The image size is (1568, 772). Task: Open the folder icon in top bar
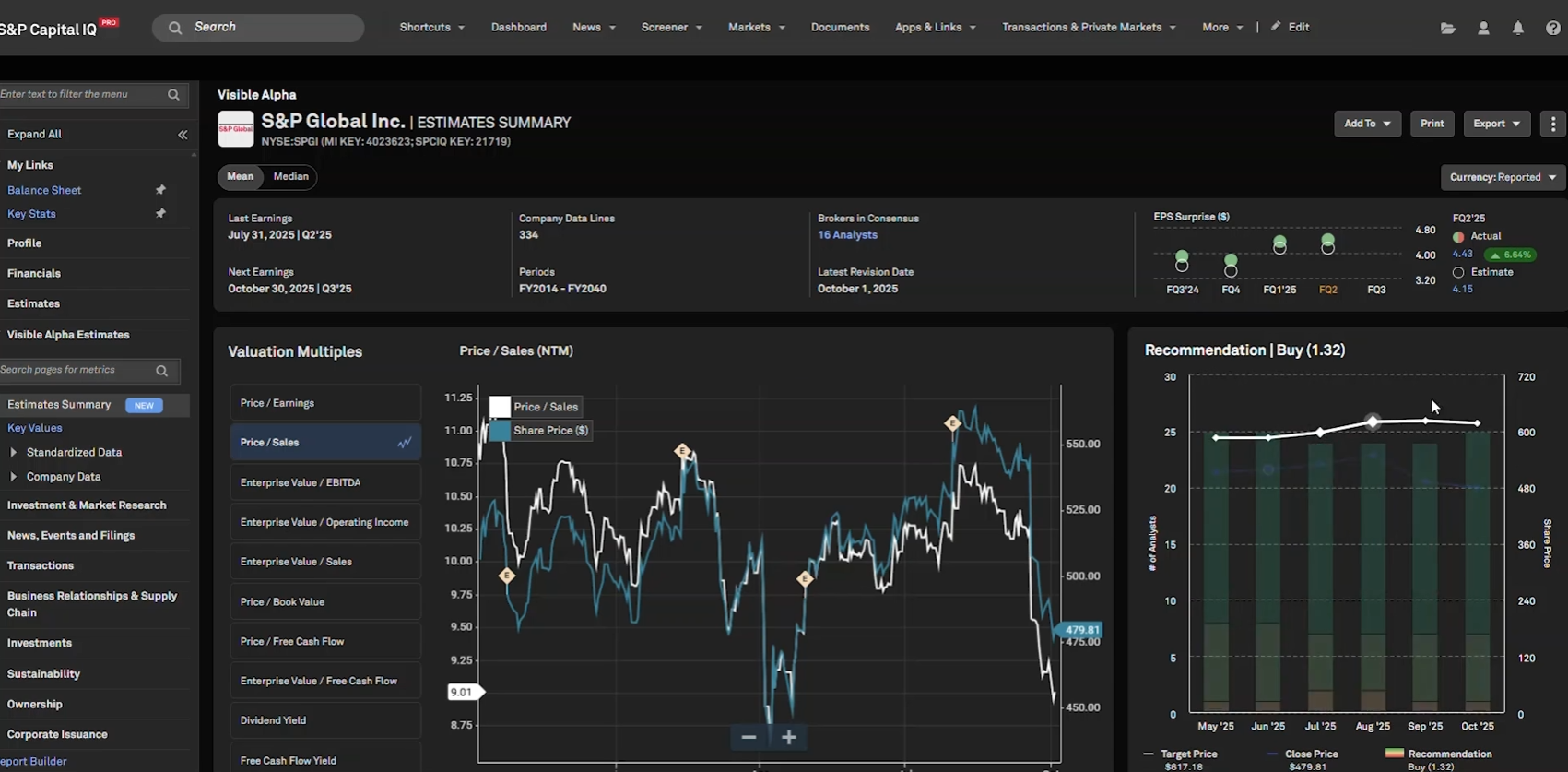[x=1448, y=28]
